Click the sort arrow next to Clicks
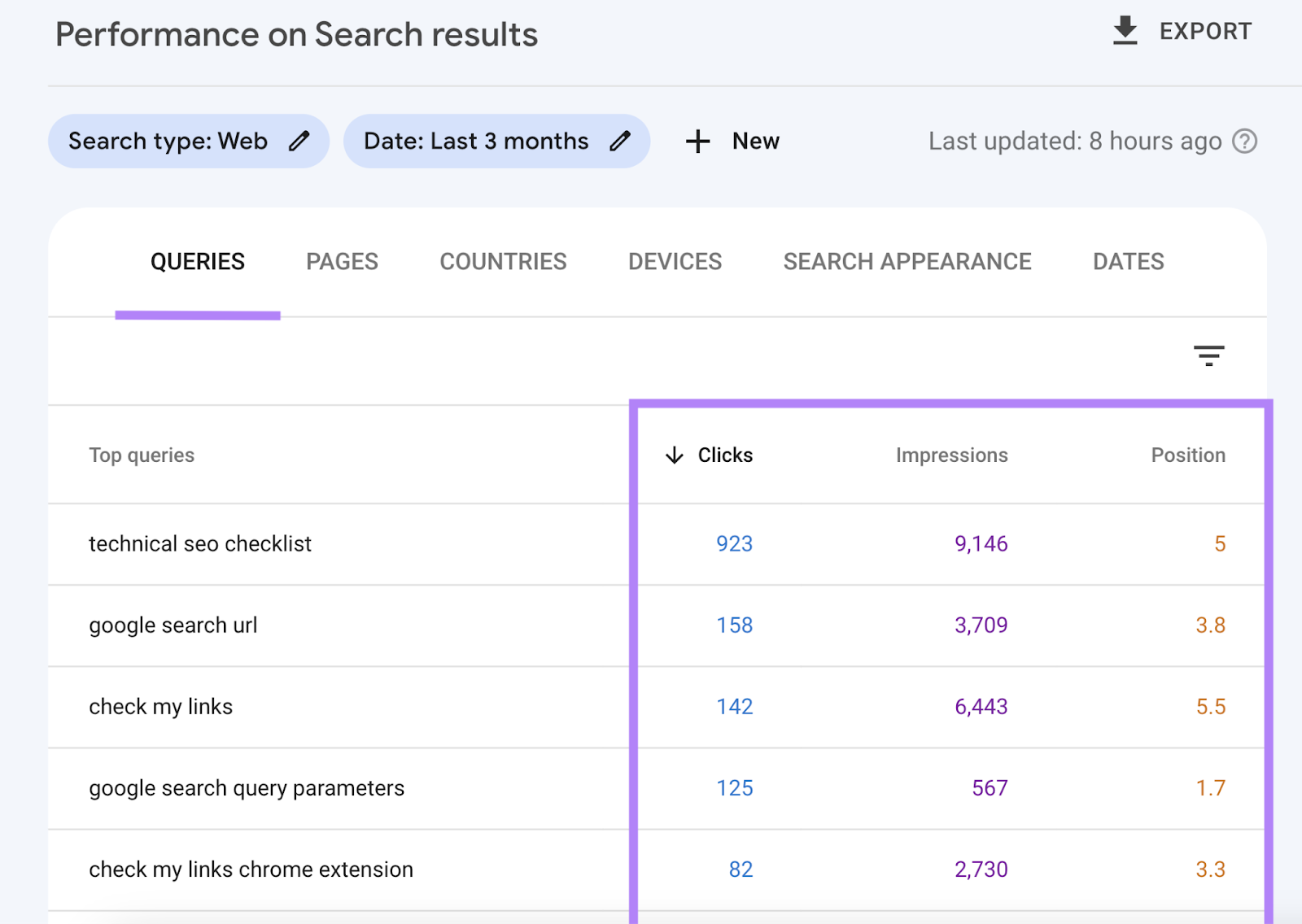The width and height of the screenshot is (1302, 924). 674,455
